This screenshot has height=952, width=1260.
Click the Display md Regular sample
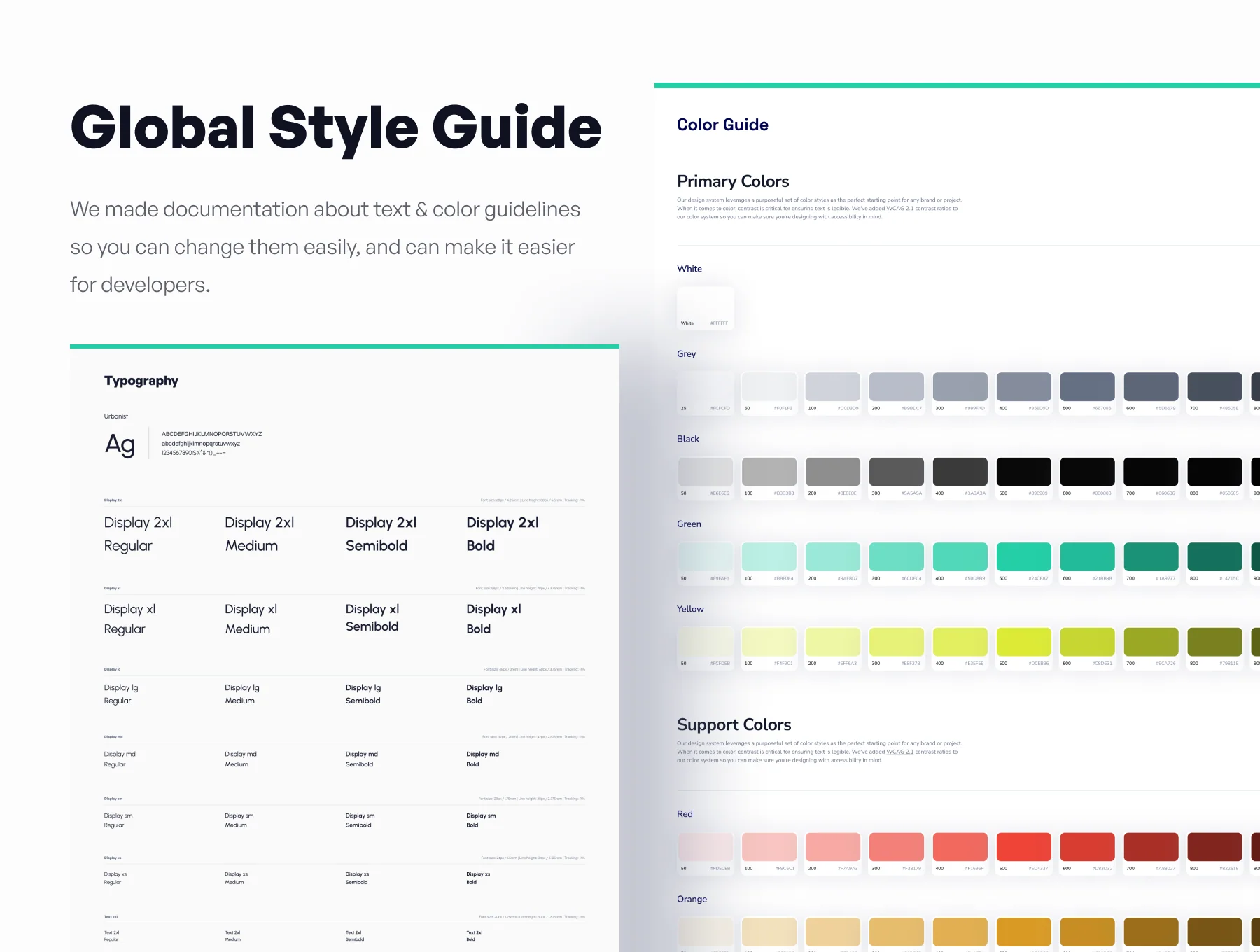(x=120, y=759)
